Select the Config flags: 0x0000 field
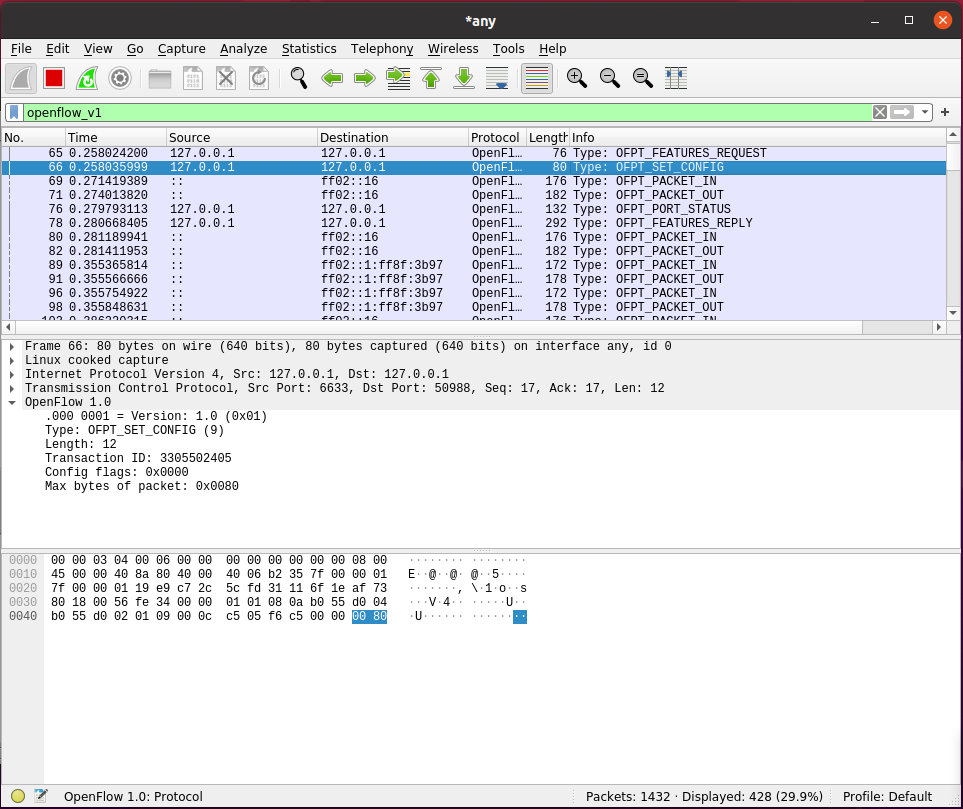Screen dimensions: 963x809 [117, 472]
